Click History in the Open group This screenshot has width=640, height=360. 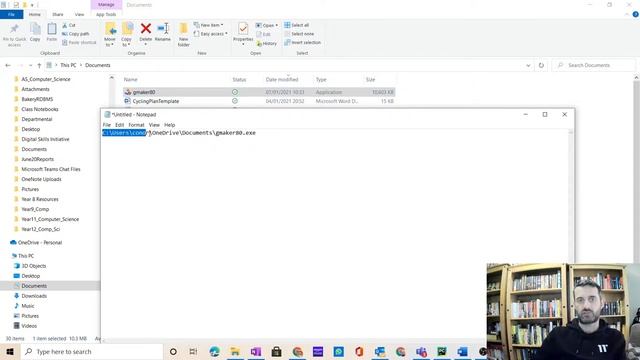pos(267,43)
